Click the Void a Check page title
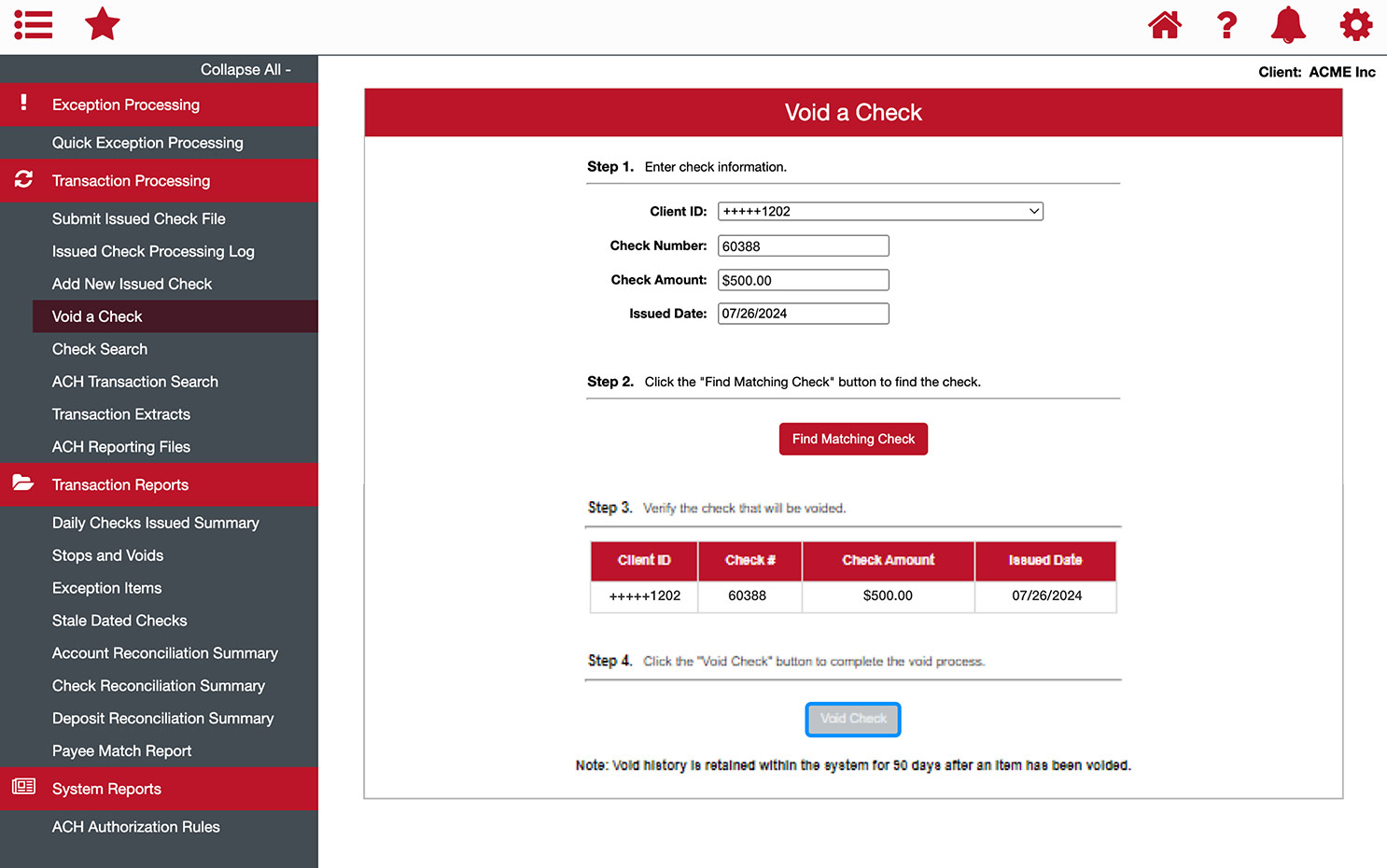1387x868 pixels. click(x=853, y=113)
